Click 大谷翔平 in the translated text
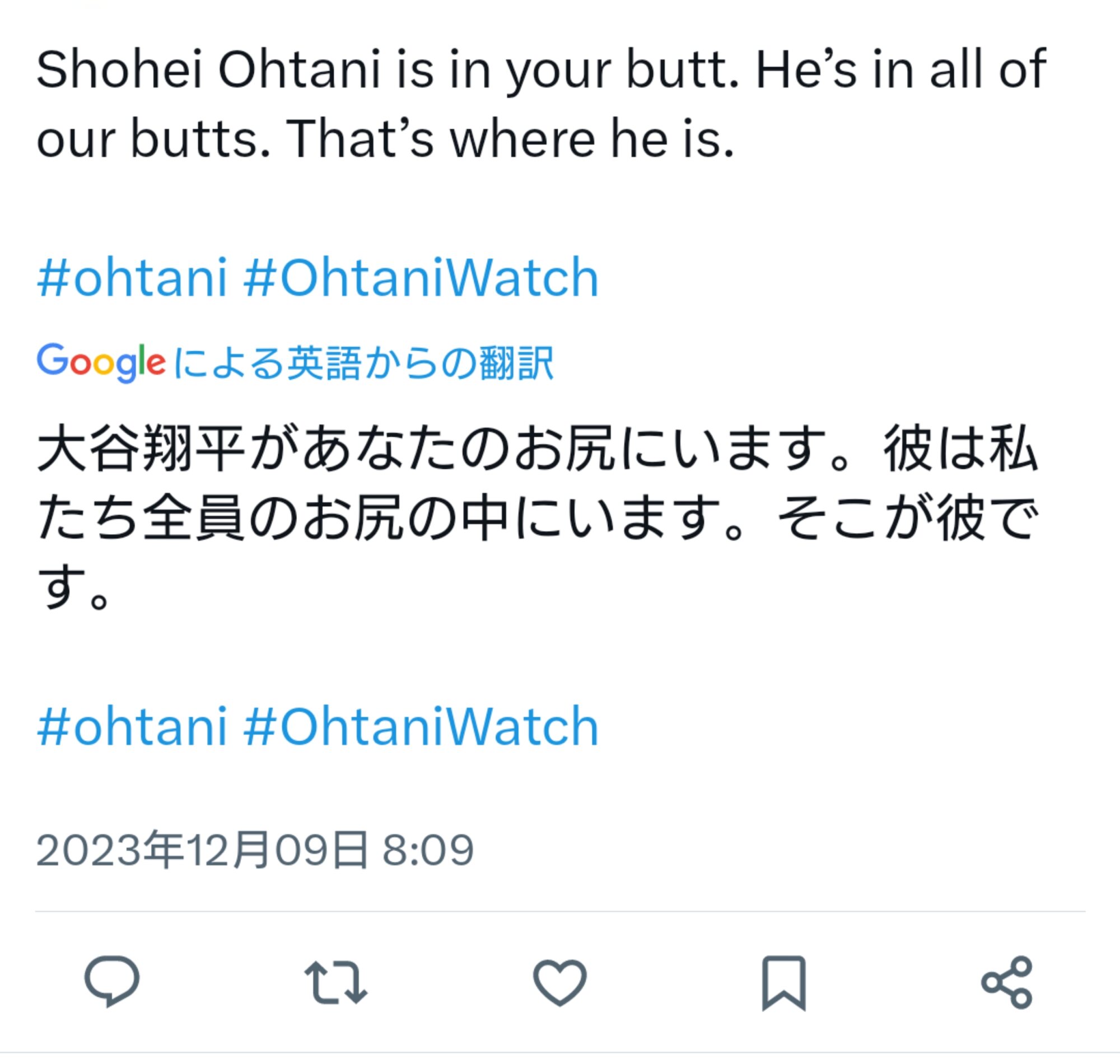 tap(141, 448)
